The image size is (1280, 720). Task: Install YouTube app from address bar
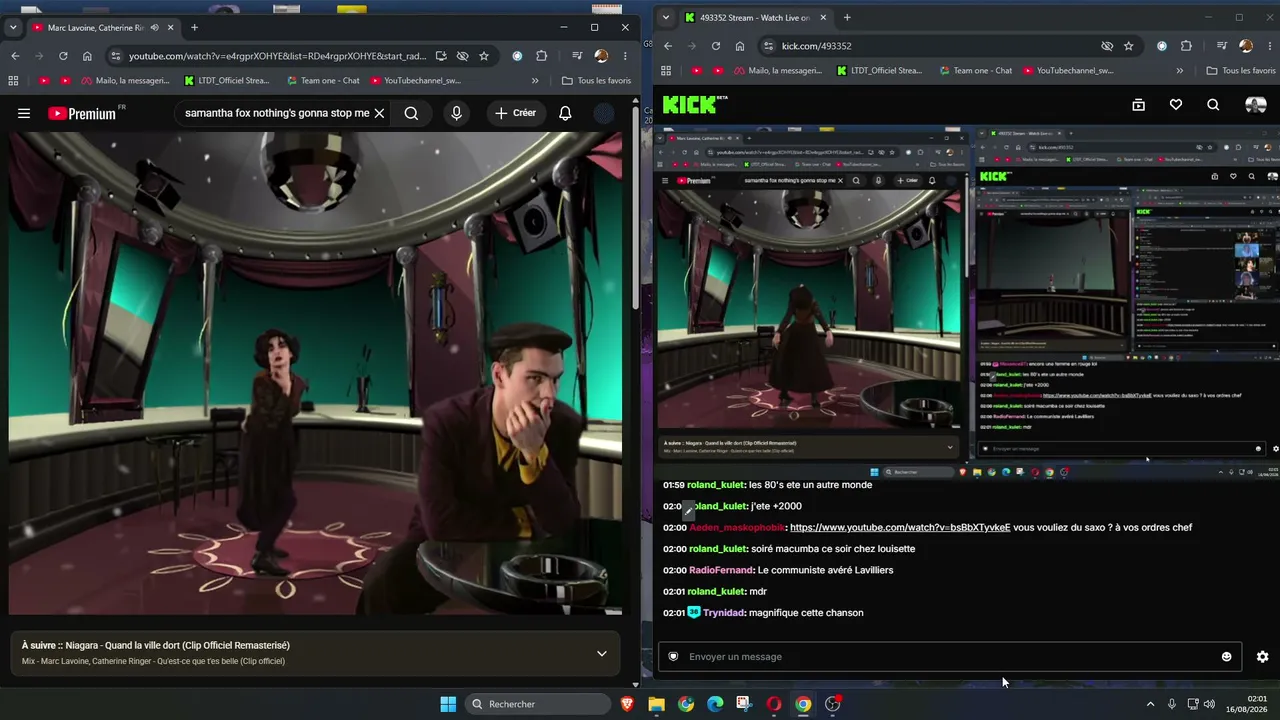click(x=441, y=56)
